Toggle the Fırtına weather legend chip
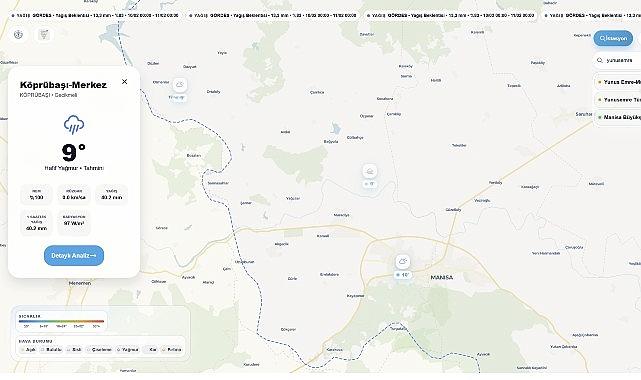The image size is (641, 380). point(172,349)
